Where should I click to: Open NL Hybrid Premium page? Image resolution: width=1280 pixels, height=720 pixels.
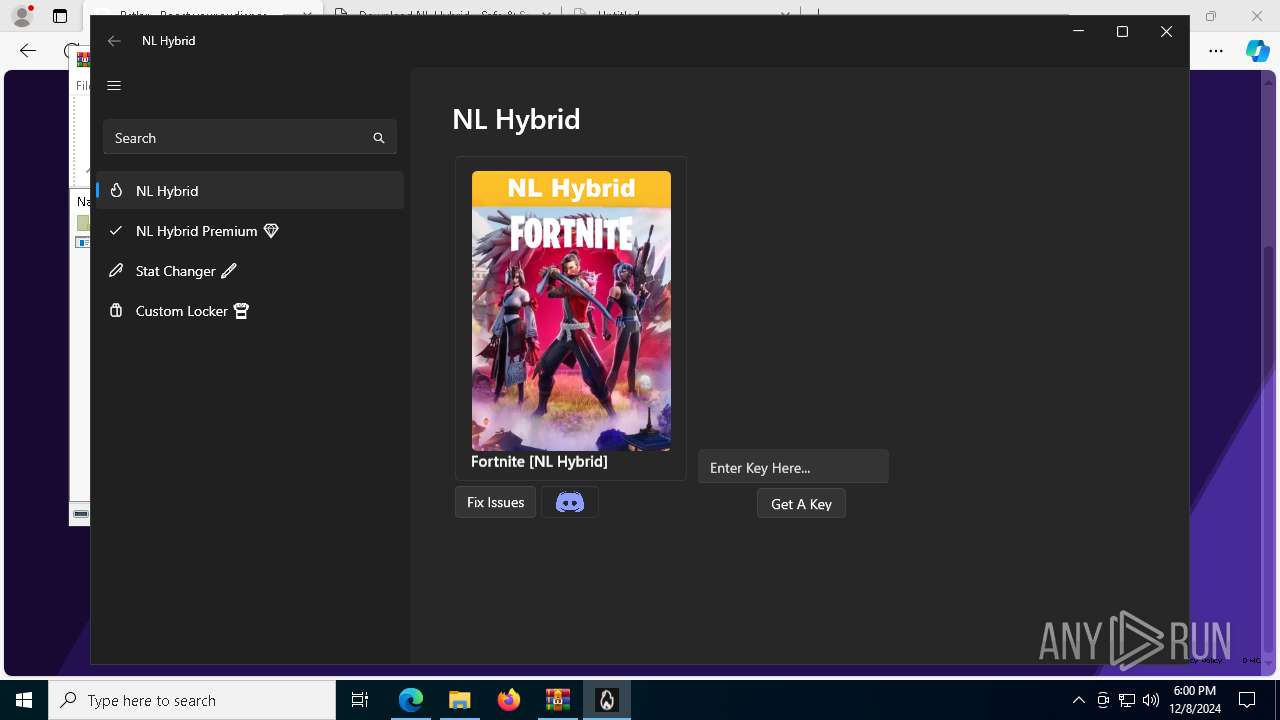(x=250, y=230)
